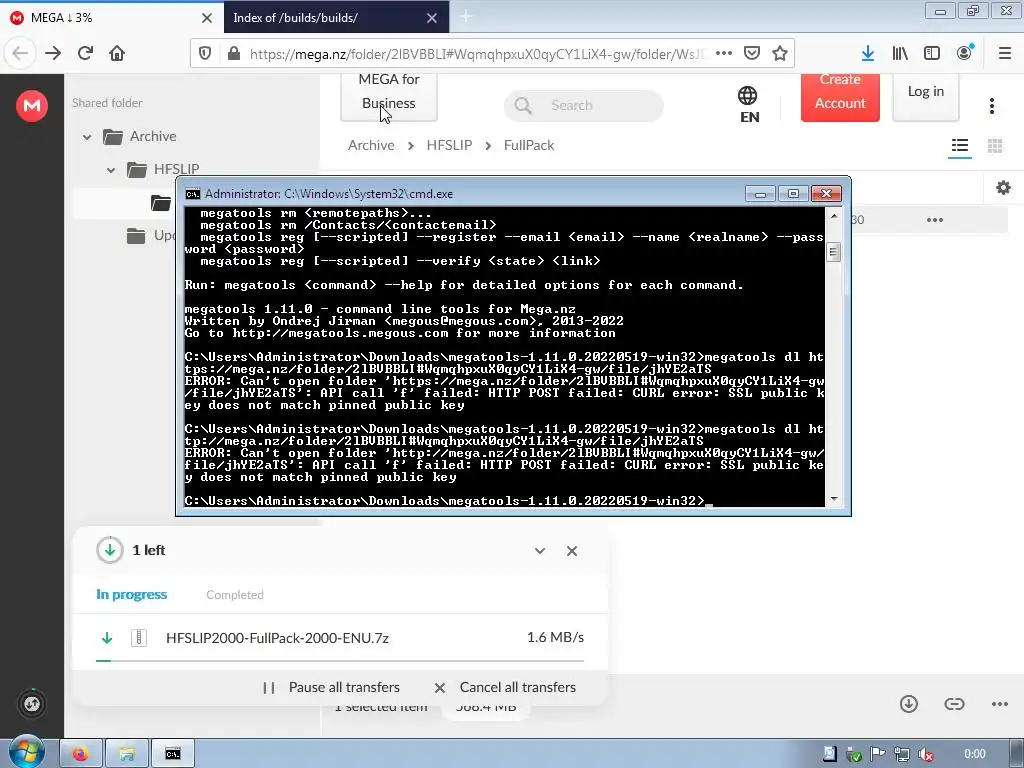Switch to Index of /builds/builds/ tab

coord(336,18)
